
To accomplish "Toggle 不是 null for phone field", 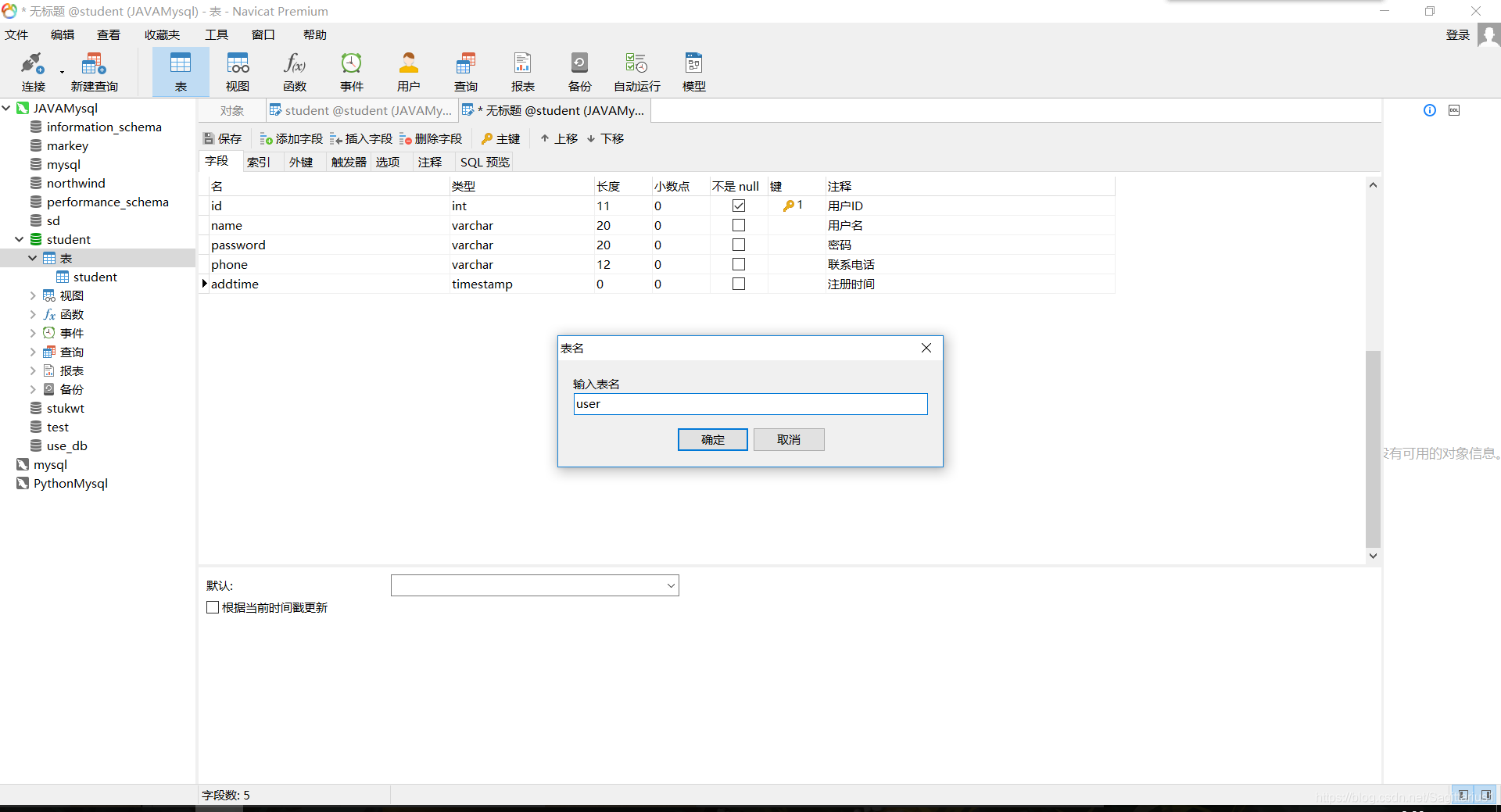I will (739, 264).
